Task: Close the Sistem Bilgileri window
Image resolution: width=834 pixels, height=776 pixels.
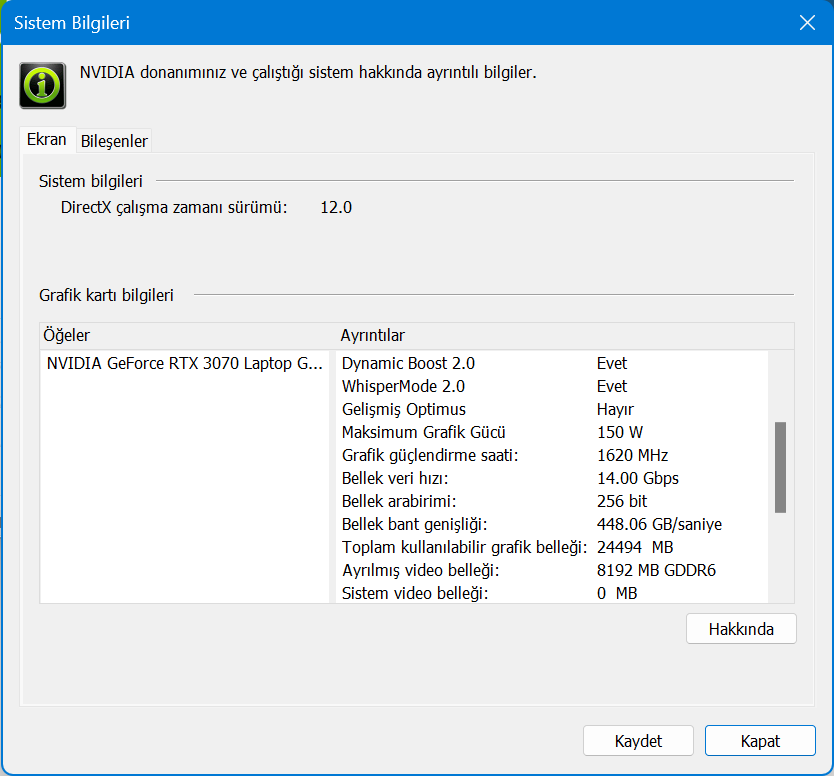Action: point(807,22)
